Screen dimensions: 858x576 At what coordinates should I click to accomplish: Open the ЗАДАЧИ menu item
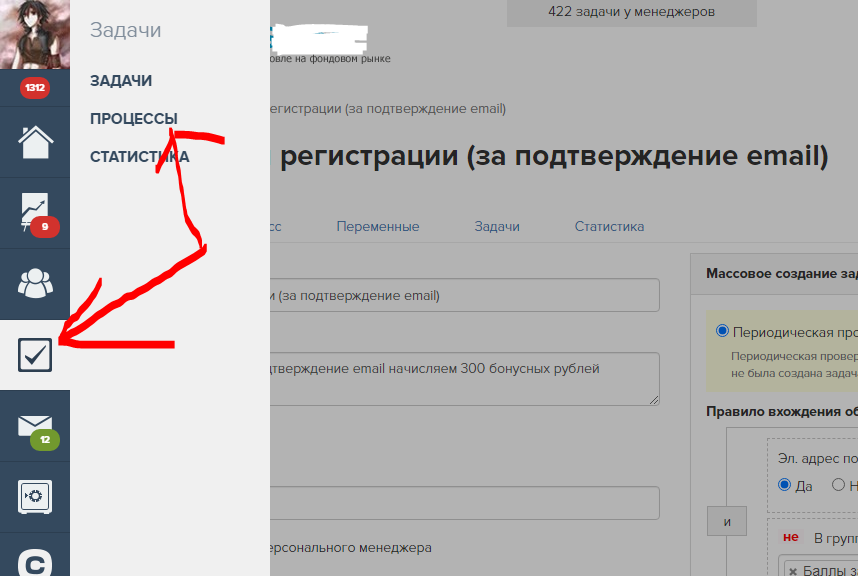[x=120, y=80]
